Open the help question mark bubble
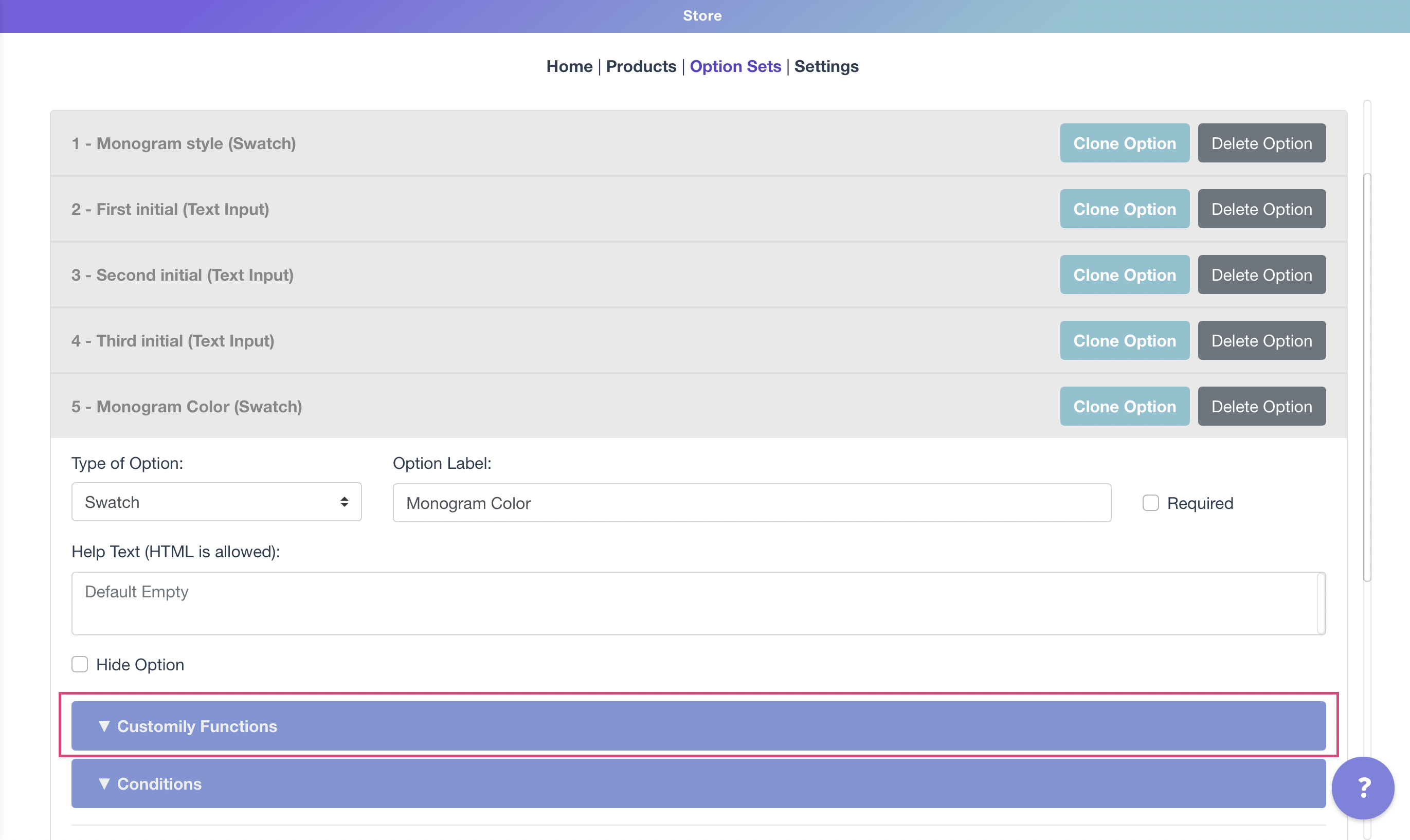Image resolution: width=1410 pixels, height=840 pixels. pos(1363,788)
